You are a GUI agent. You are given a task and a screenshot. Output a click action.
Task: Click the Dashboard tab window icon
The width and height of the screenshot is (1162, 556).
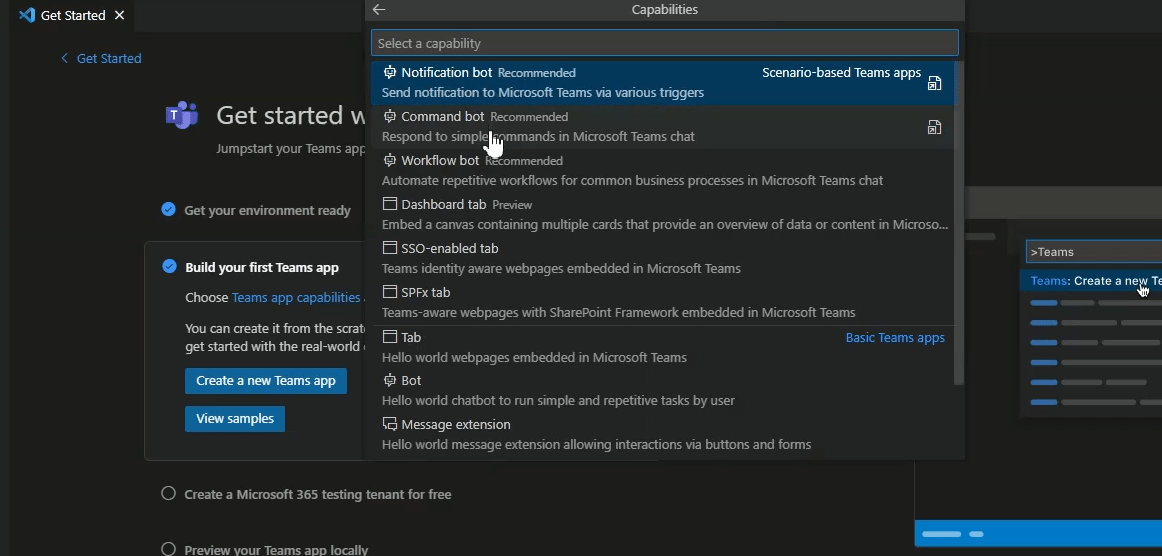coord(390,204)
